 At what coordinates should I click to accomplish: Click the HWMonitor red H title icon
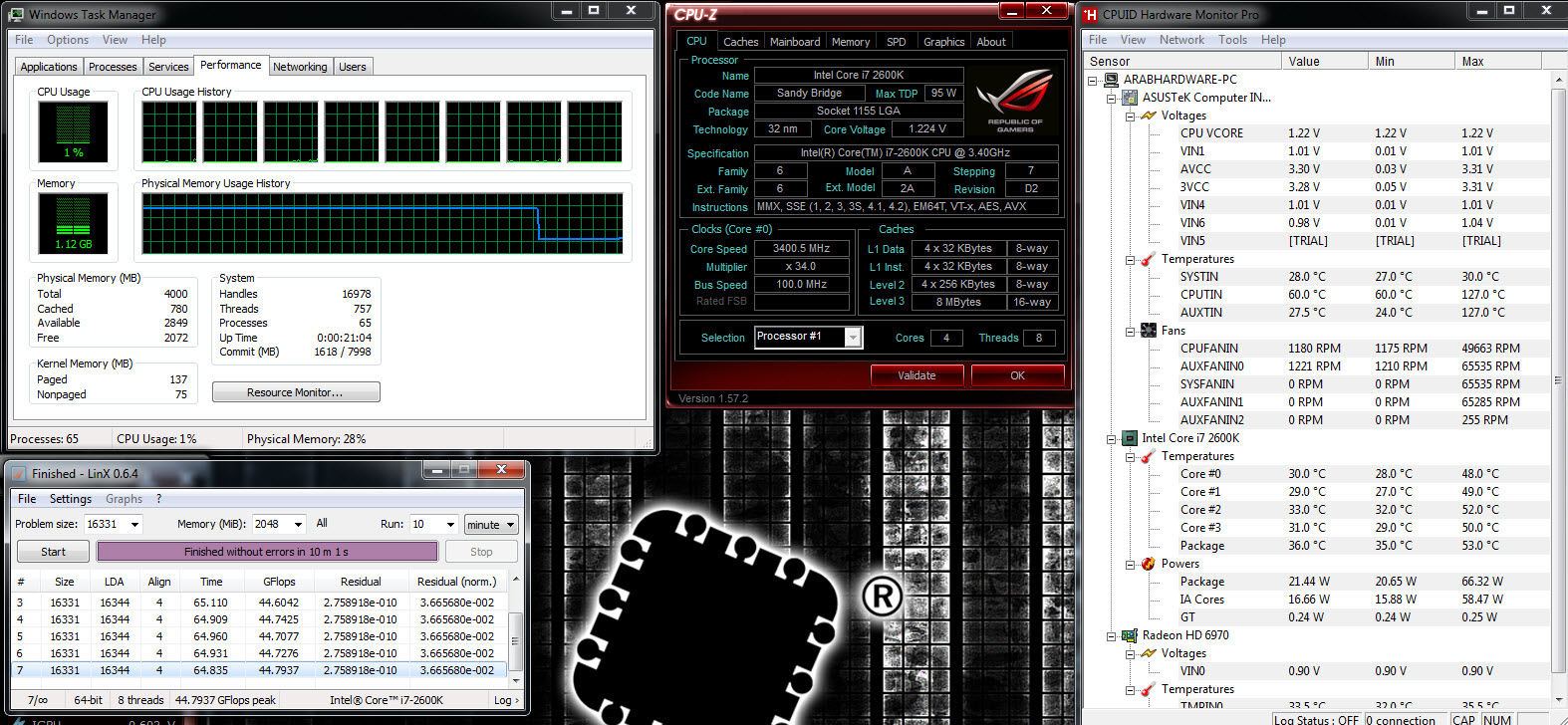click(1091, 15)
